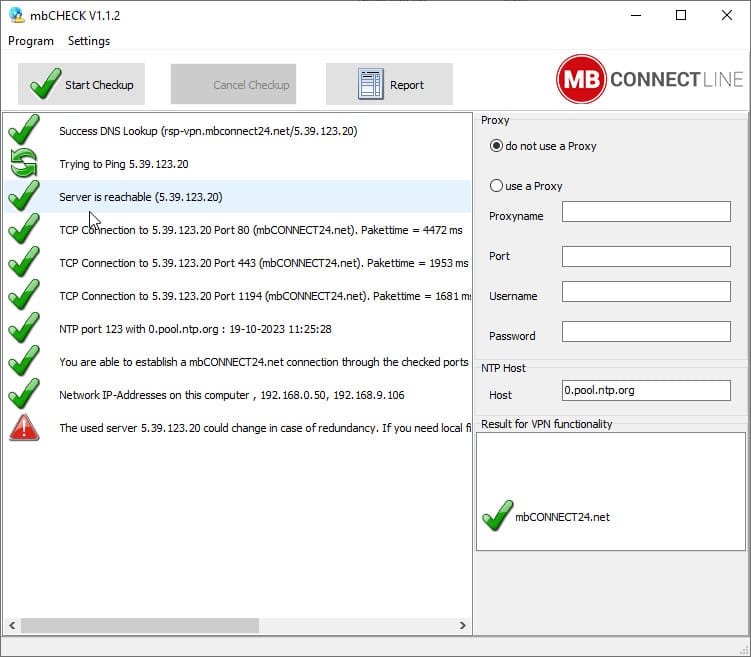Click the Report button
The image size is (751, 657).
[389, 84]
